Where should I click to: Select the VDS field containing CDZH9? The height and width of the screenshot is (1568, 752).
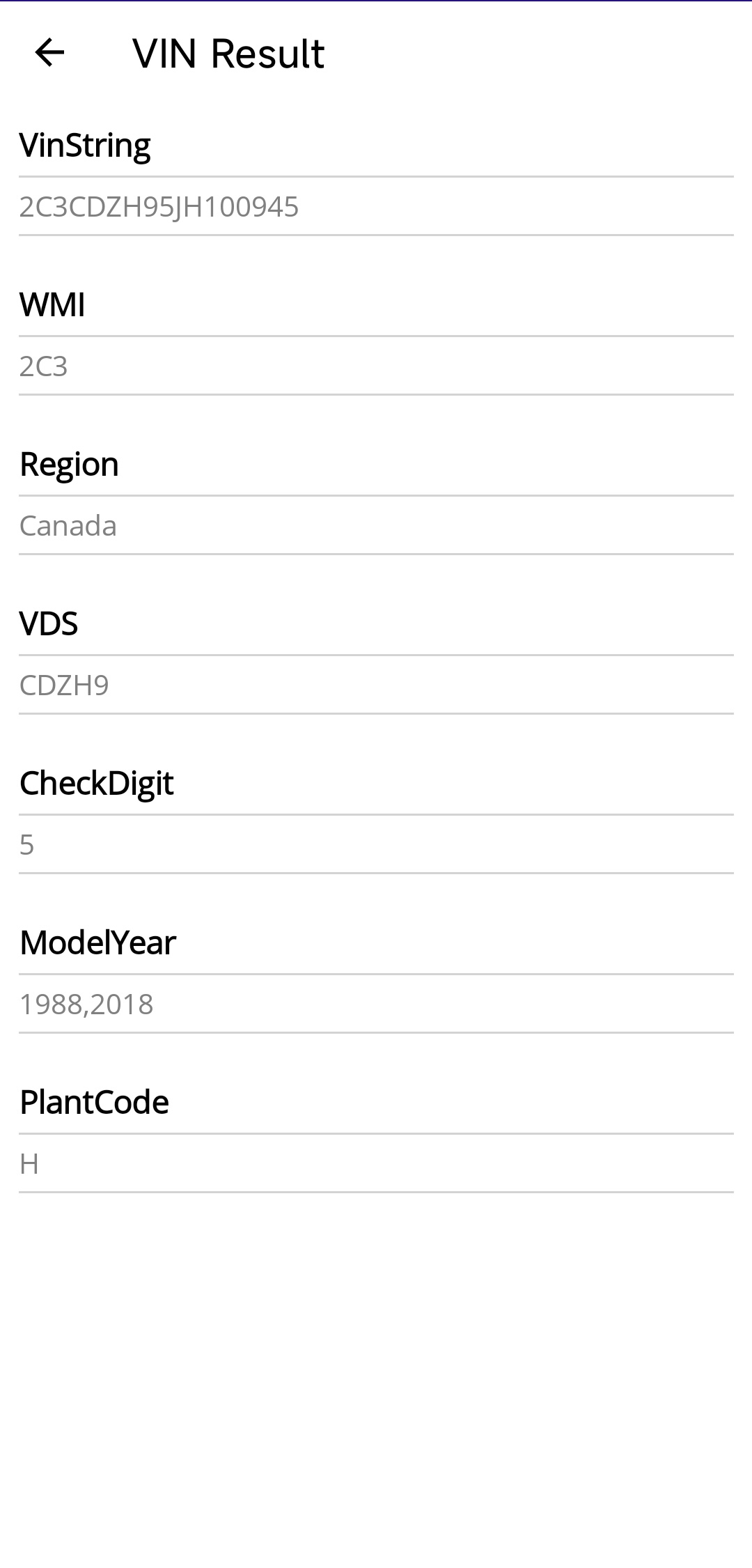[x=376, y=685]
